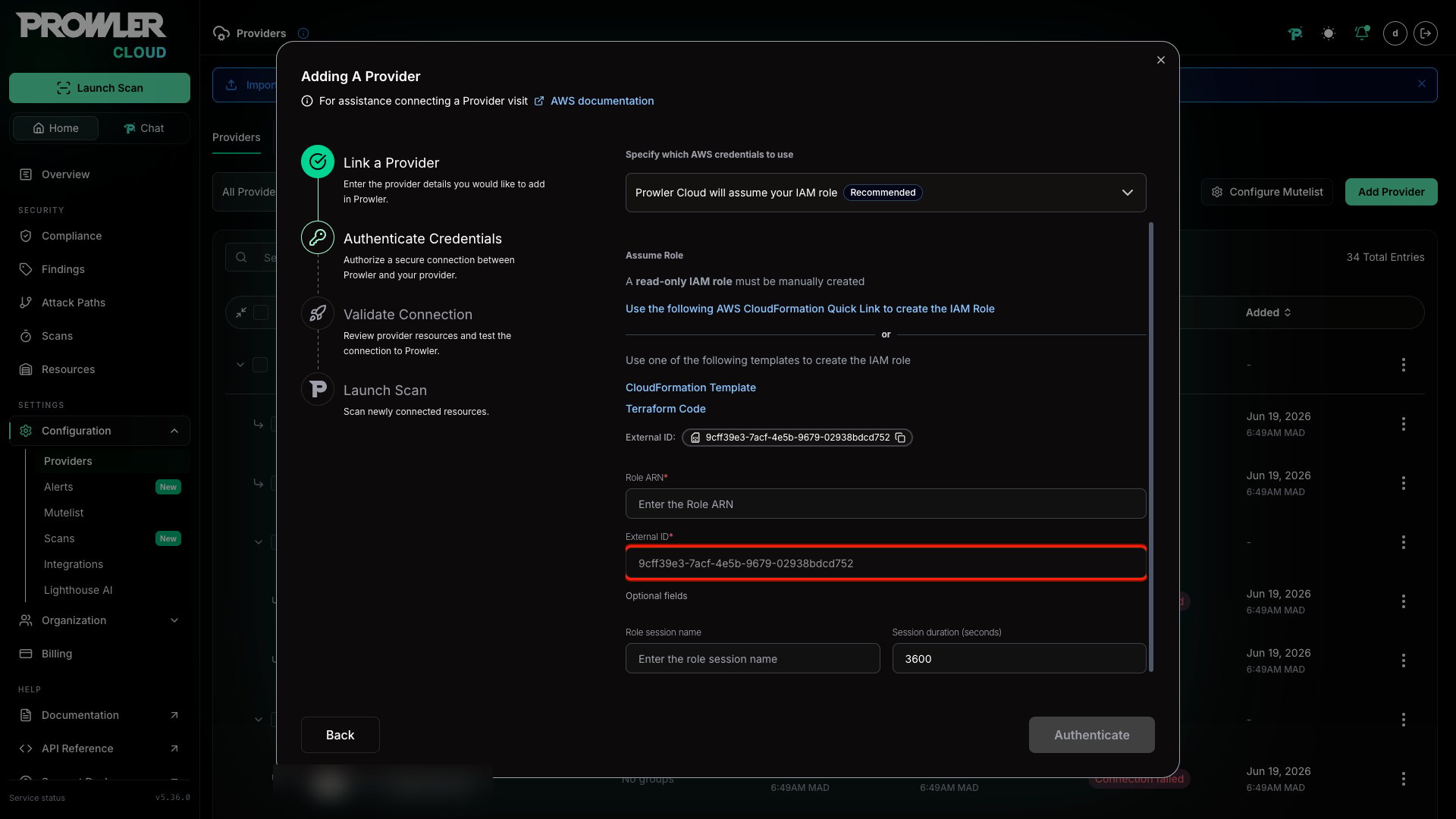Open the Providers tab in the page
Viewport: 1456px width, 819px height.
click(236, 137)
